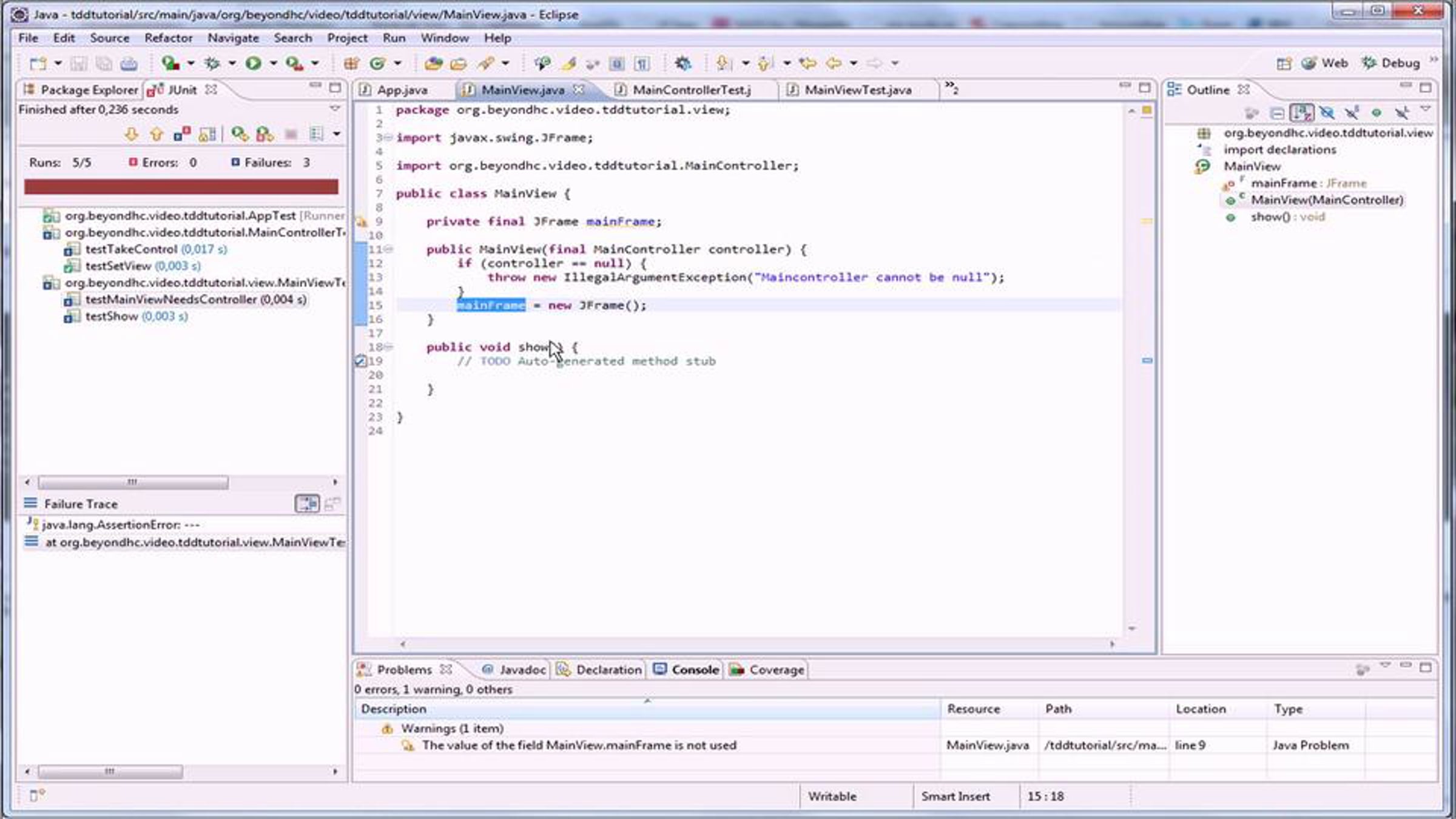Click the Back navigation arrow icon
1456x819 pixels.
tap(834, 63)
